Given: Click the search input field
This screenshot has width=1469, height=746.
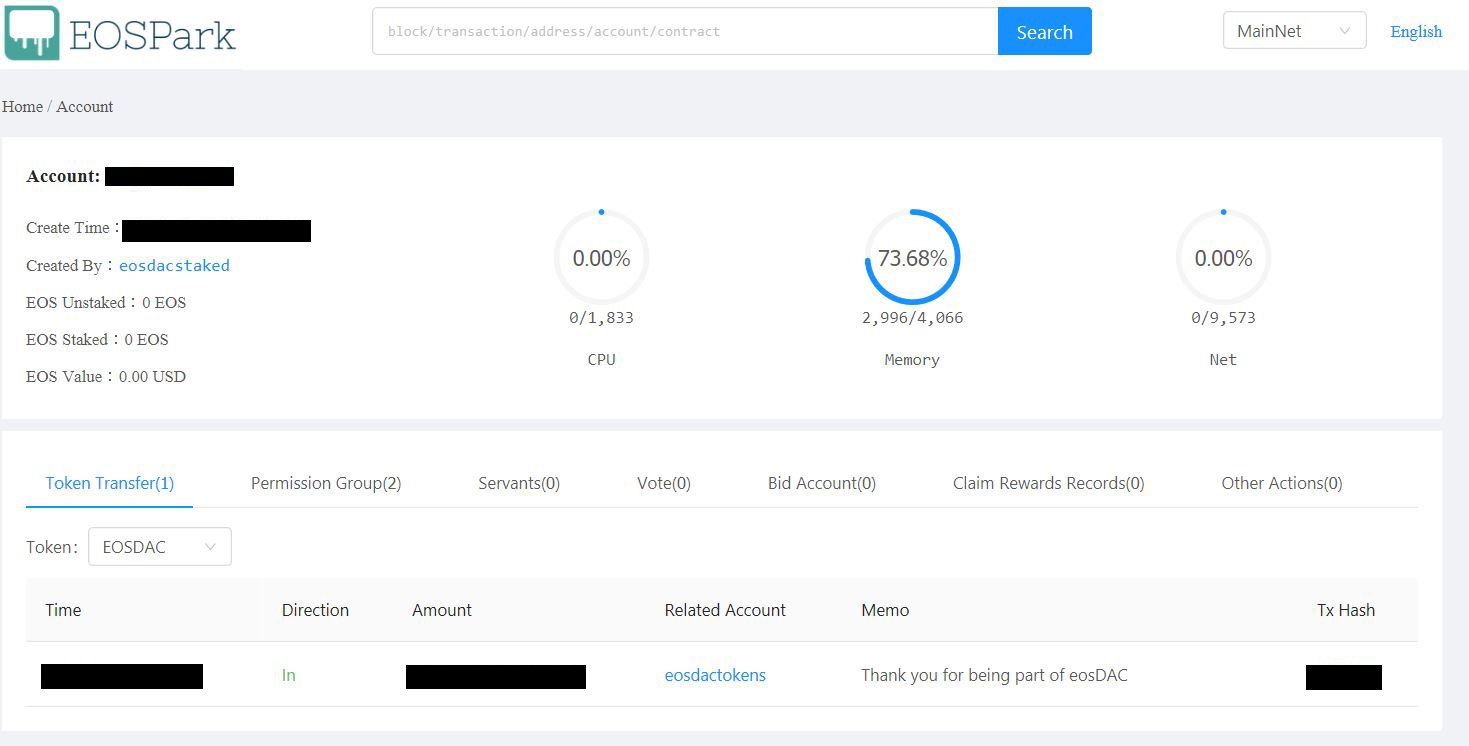Looking at the screenshot, I should 685,31.
